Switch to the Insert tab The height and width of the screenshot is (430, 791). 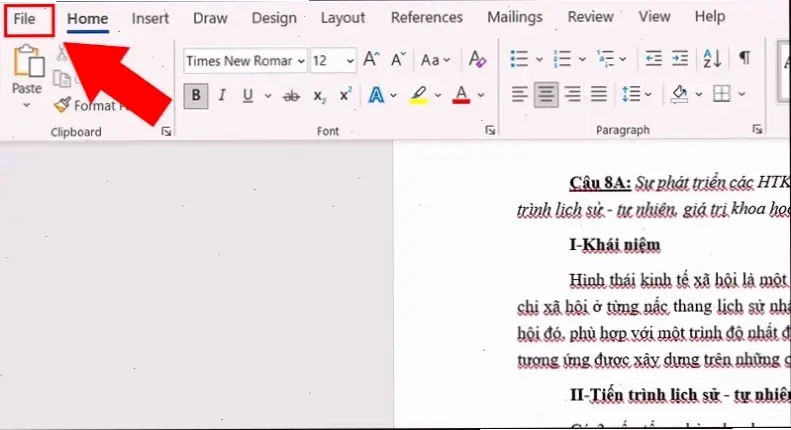pos(150,19)
